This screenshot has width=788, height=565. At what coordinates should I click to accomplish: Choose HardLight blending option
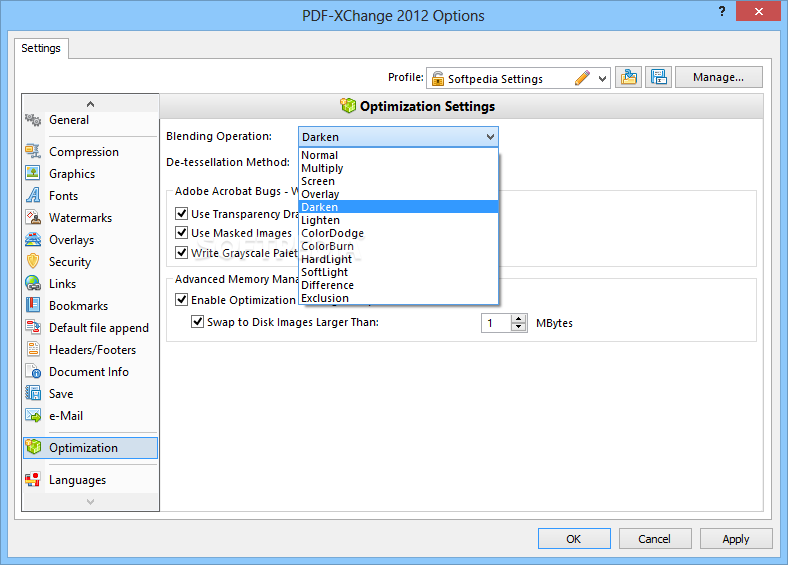click(399, 259)
